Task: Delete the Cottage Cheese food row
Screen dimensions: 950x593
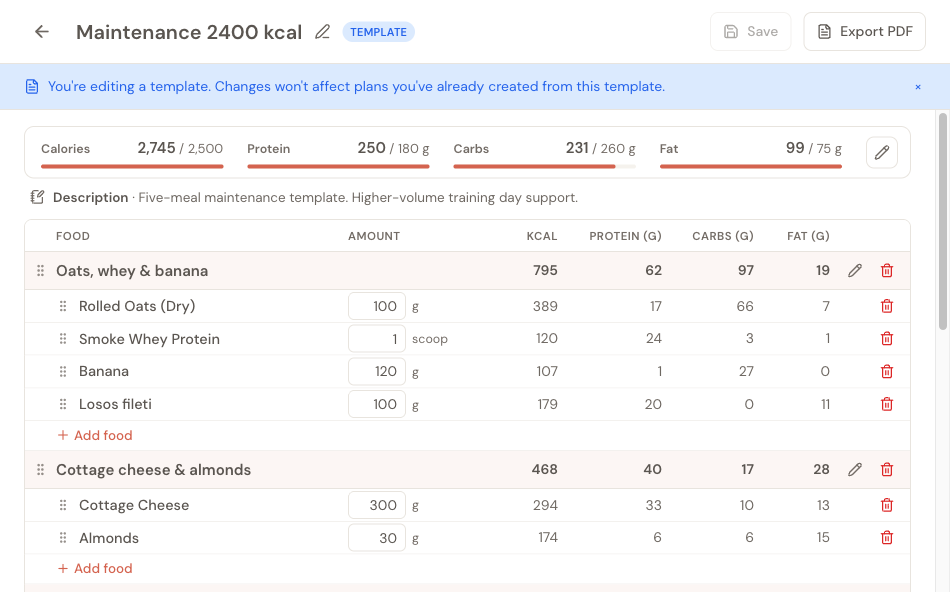Action: pos(887,505)
